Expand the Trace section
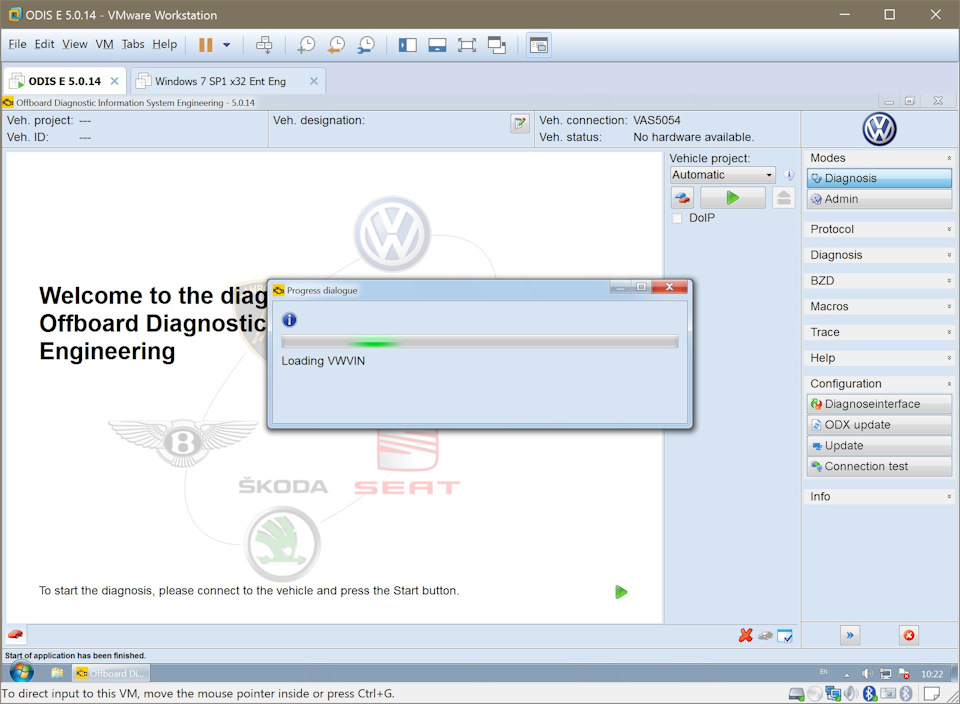 (879, 332)
